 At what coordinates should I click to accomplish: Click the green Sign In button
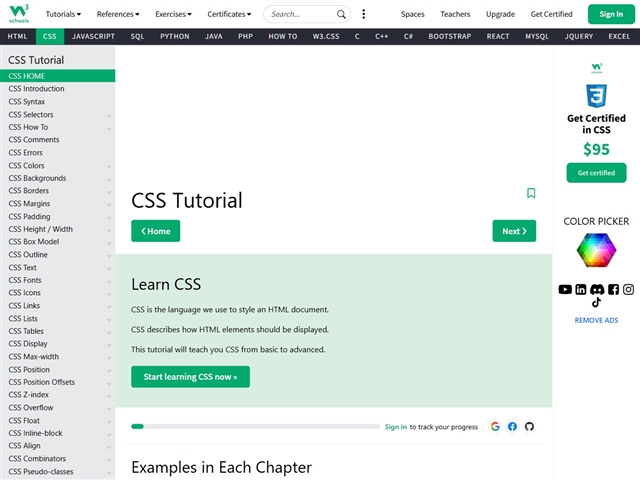[611, 14]
